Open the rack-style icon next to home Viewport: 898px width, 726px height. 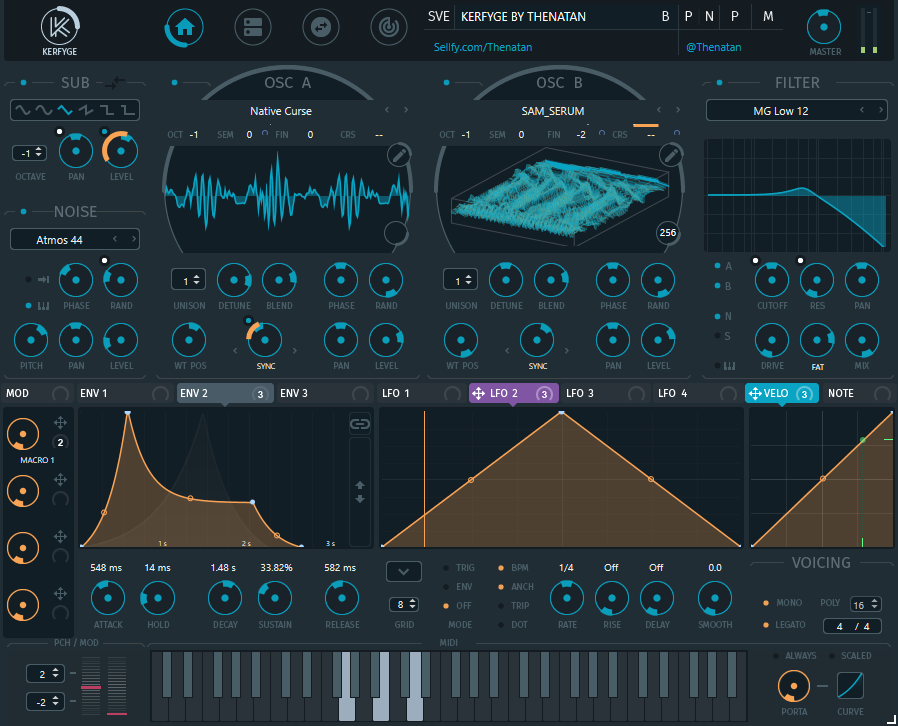point(253,27)
